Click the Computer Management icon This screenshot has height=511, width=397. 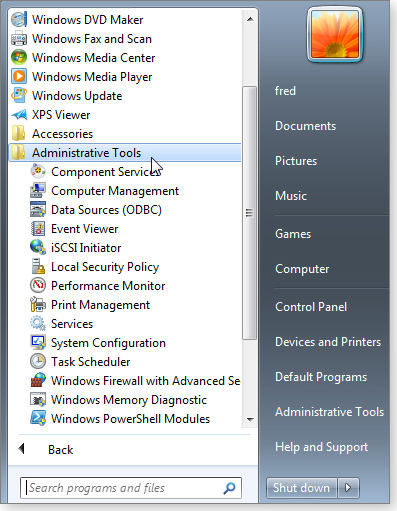(38, 191)
